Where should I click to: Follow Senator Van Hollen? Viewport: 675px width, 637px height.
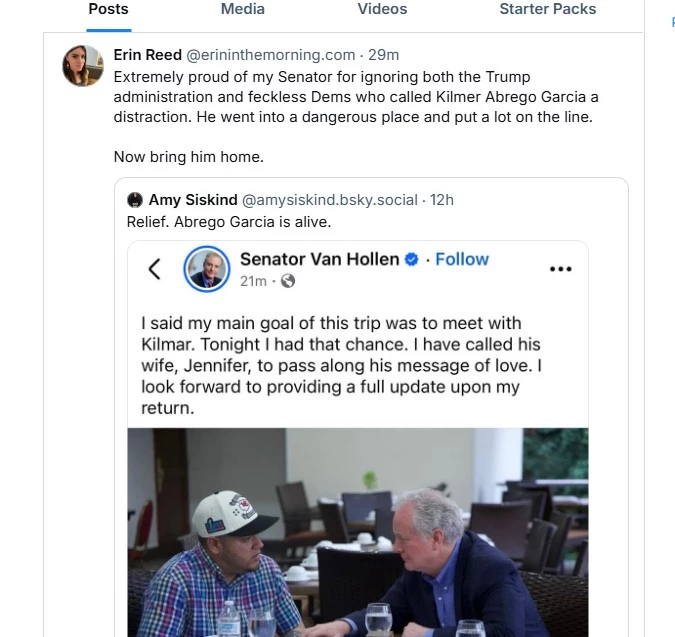(x=462, y=259)
